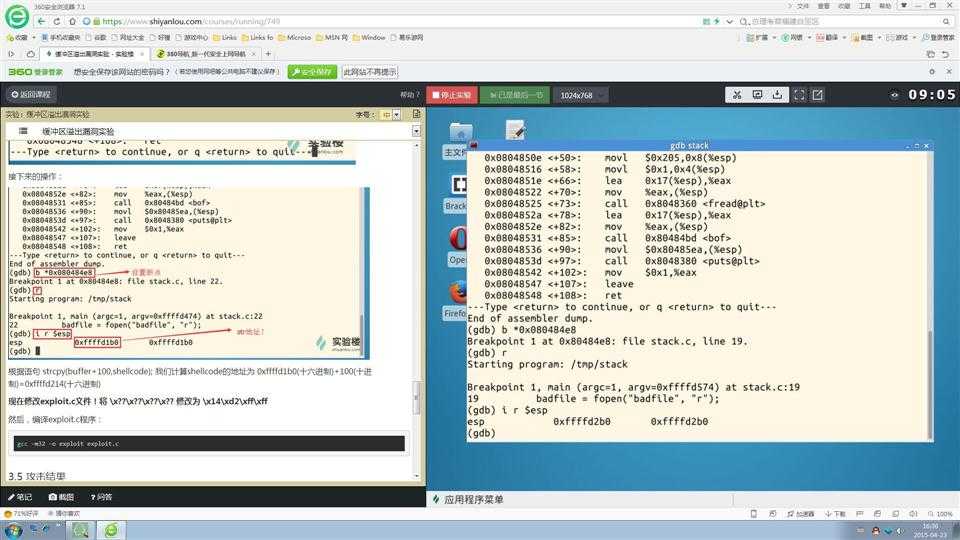Screen dimensions: 960x540
Task: Open the 网银 online banking dropdown
Action: tap(795, 37)
